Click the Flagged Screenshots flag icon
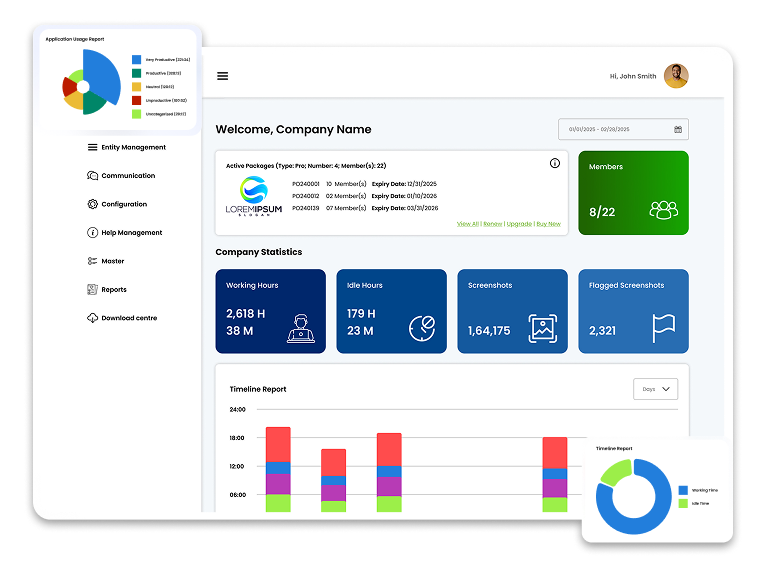This screenshot has height=567, width=766. 663,327
